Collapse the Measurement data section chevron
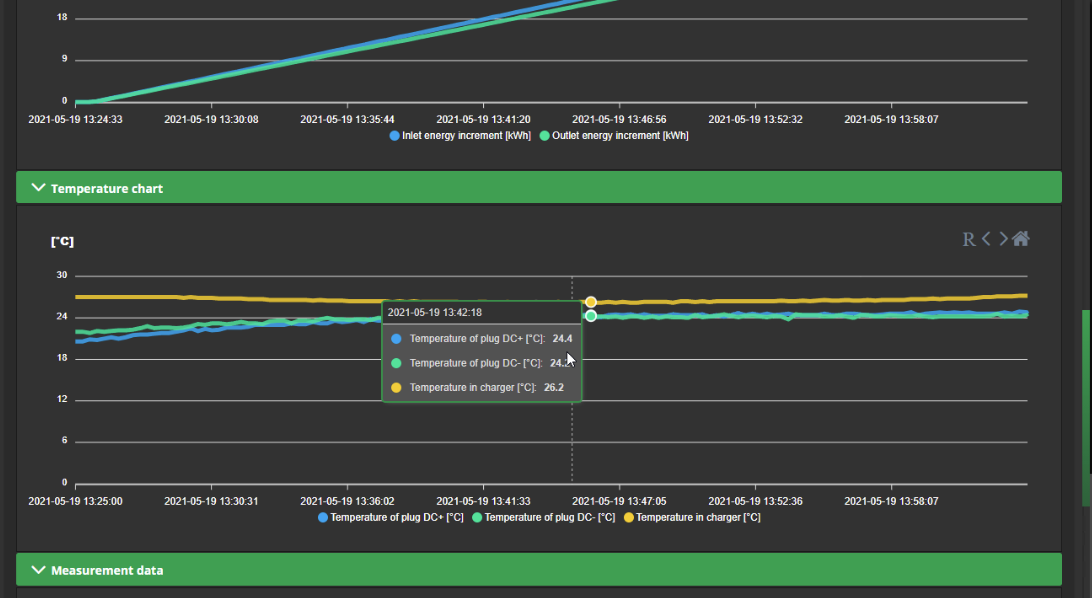Viewport: 1092px width, 598px height. [x=38, y=570]
